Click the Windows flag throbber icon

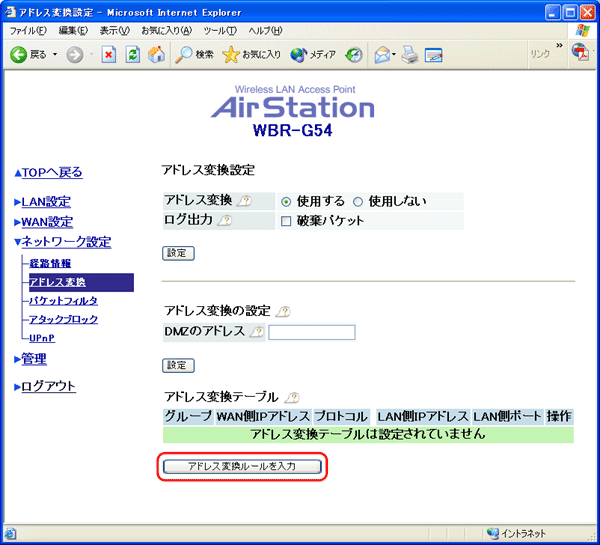[582, 31]
